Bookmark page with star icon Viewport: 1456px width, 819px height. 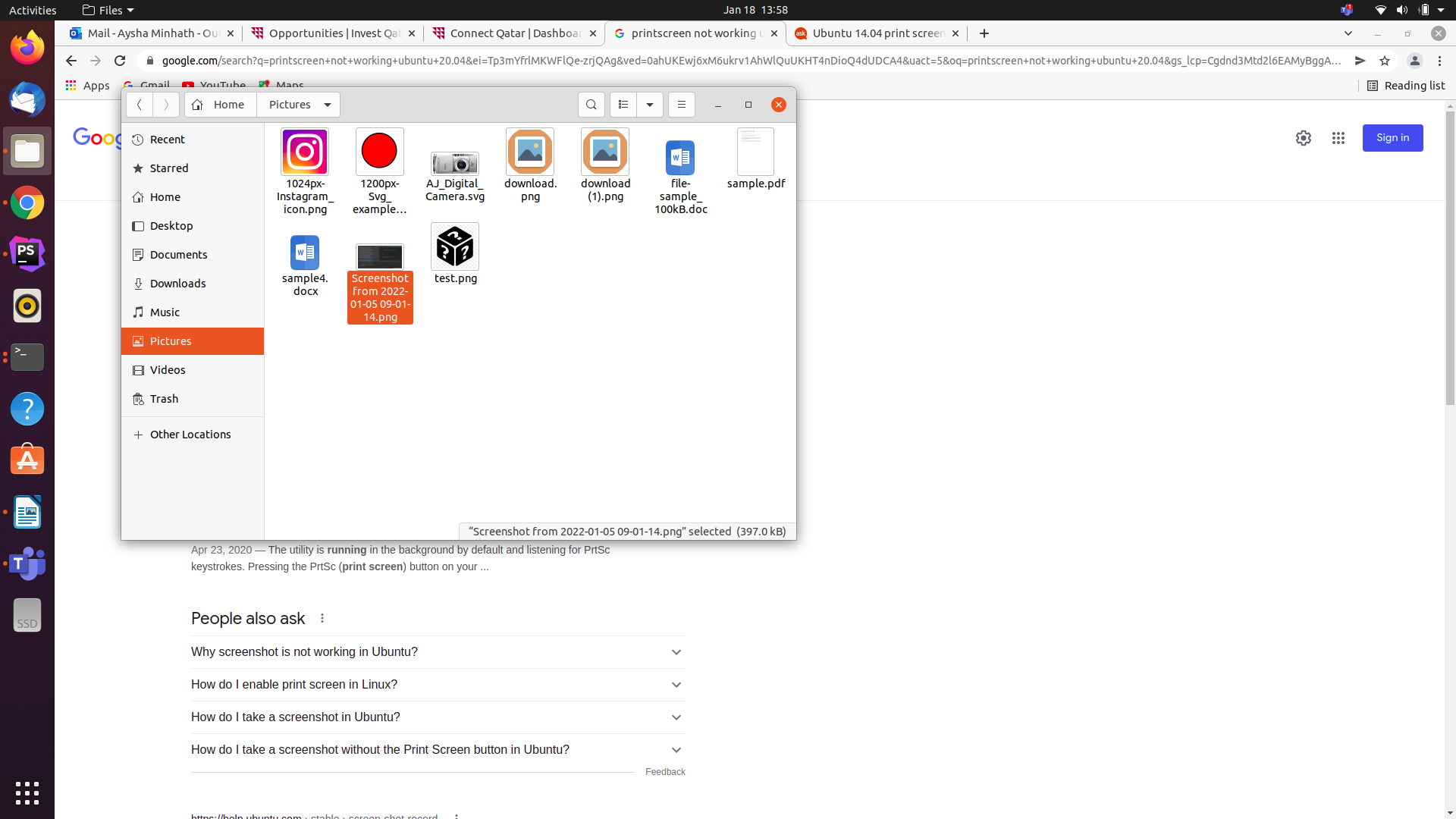(x=1385, y=61)
